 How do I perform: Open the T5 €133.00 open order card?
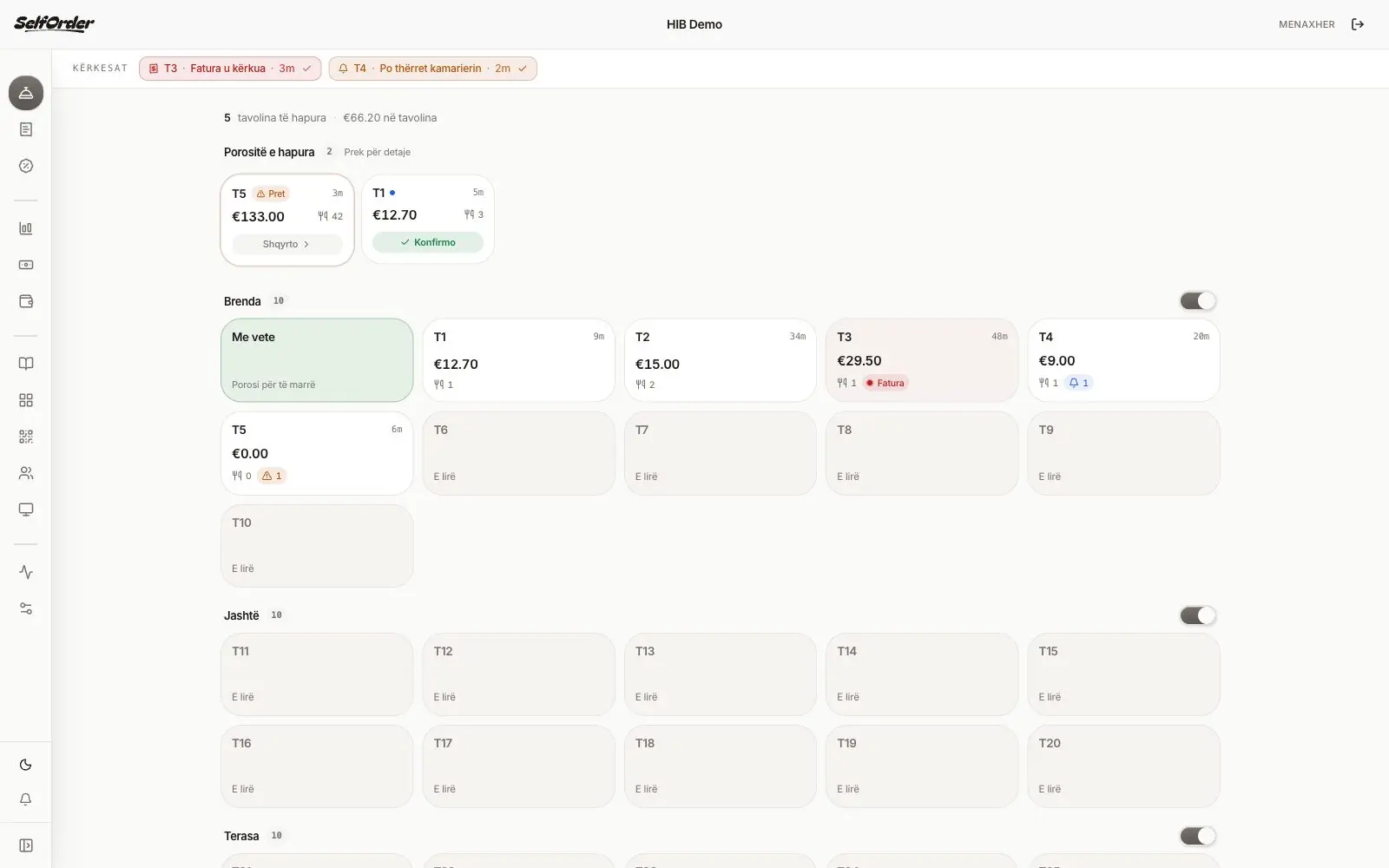click(x=287, y=220)
